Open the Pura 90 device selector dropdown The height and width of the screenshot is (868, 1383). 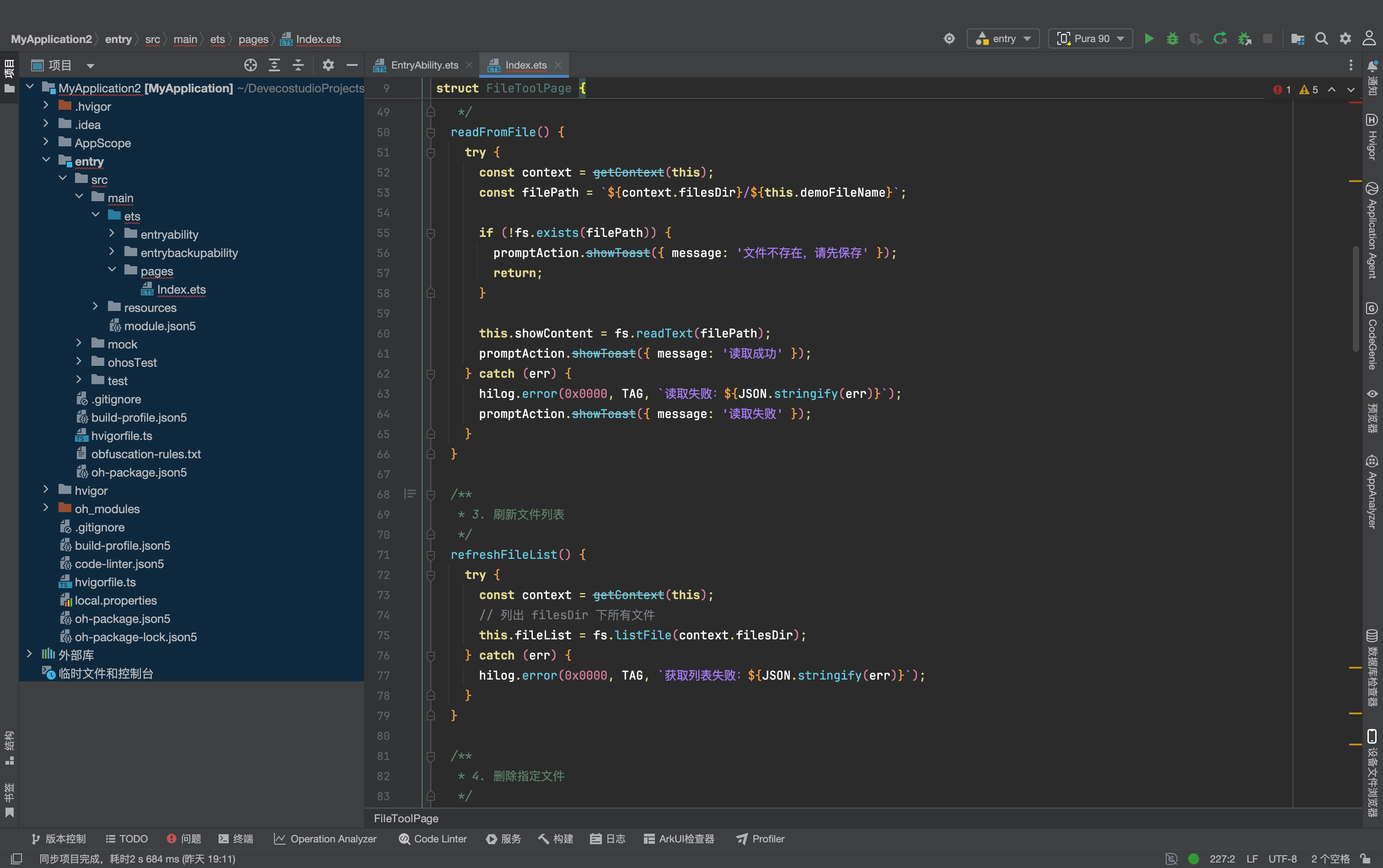1090,38
